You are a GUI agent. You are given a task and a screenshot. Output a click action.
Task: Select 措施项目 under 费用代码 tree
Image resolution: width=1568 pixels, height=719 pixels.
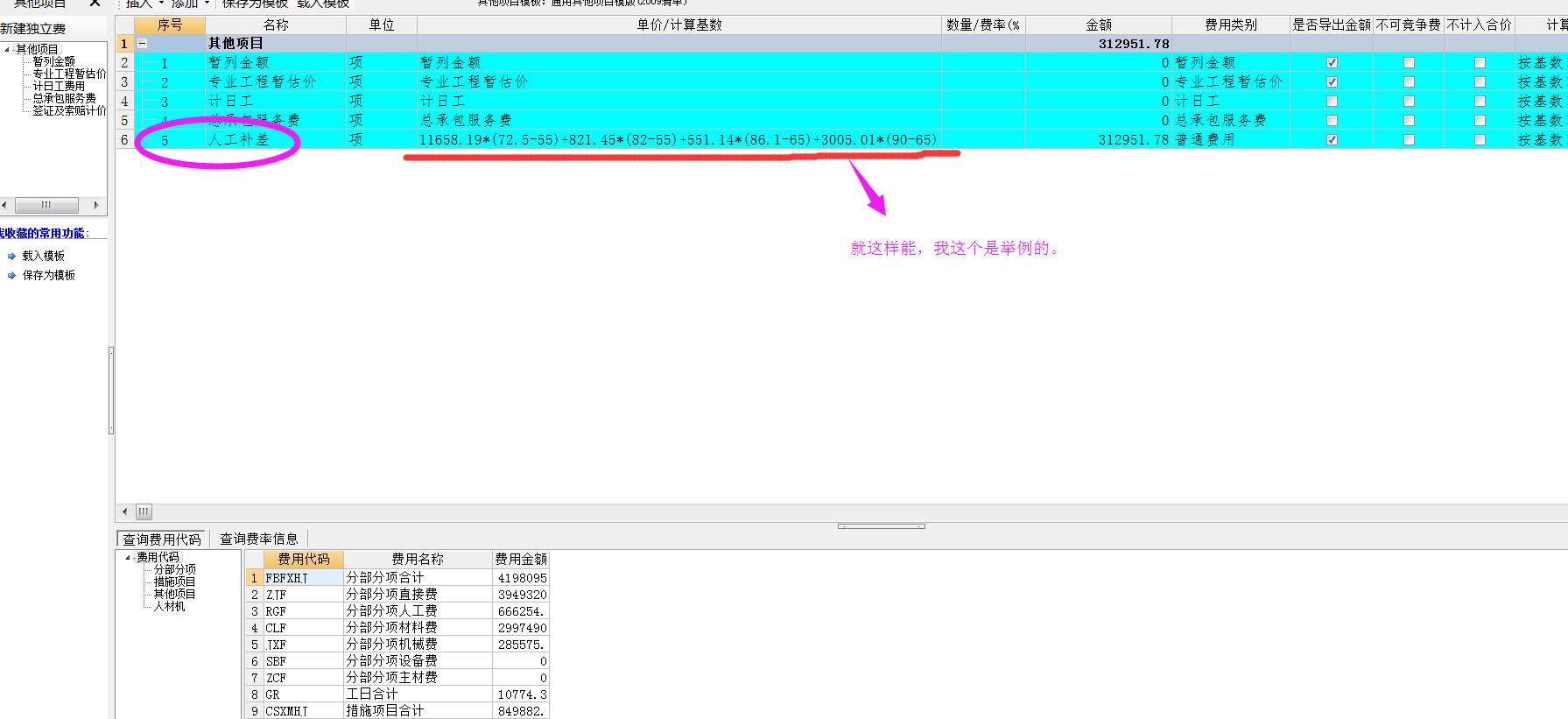[175, 582]
